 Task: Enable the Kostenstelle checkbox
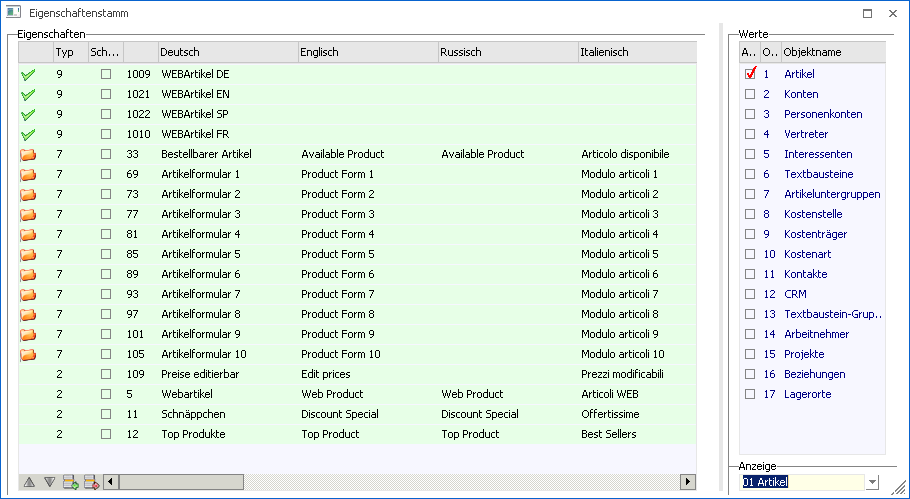click(750, 214)
